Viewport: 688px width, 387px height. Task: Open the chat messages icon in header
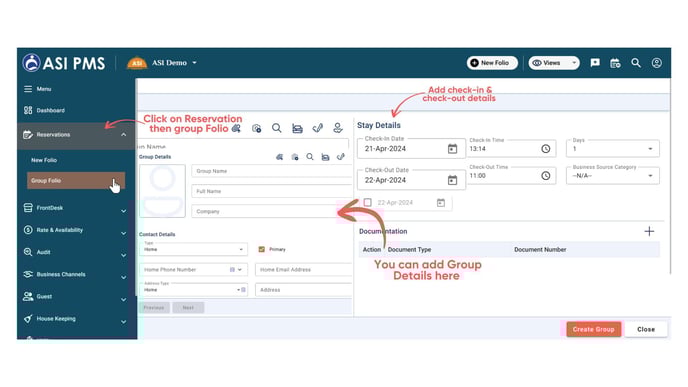(x=595, y=63)
